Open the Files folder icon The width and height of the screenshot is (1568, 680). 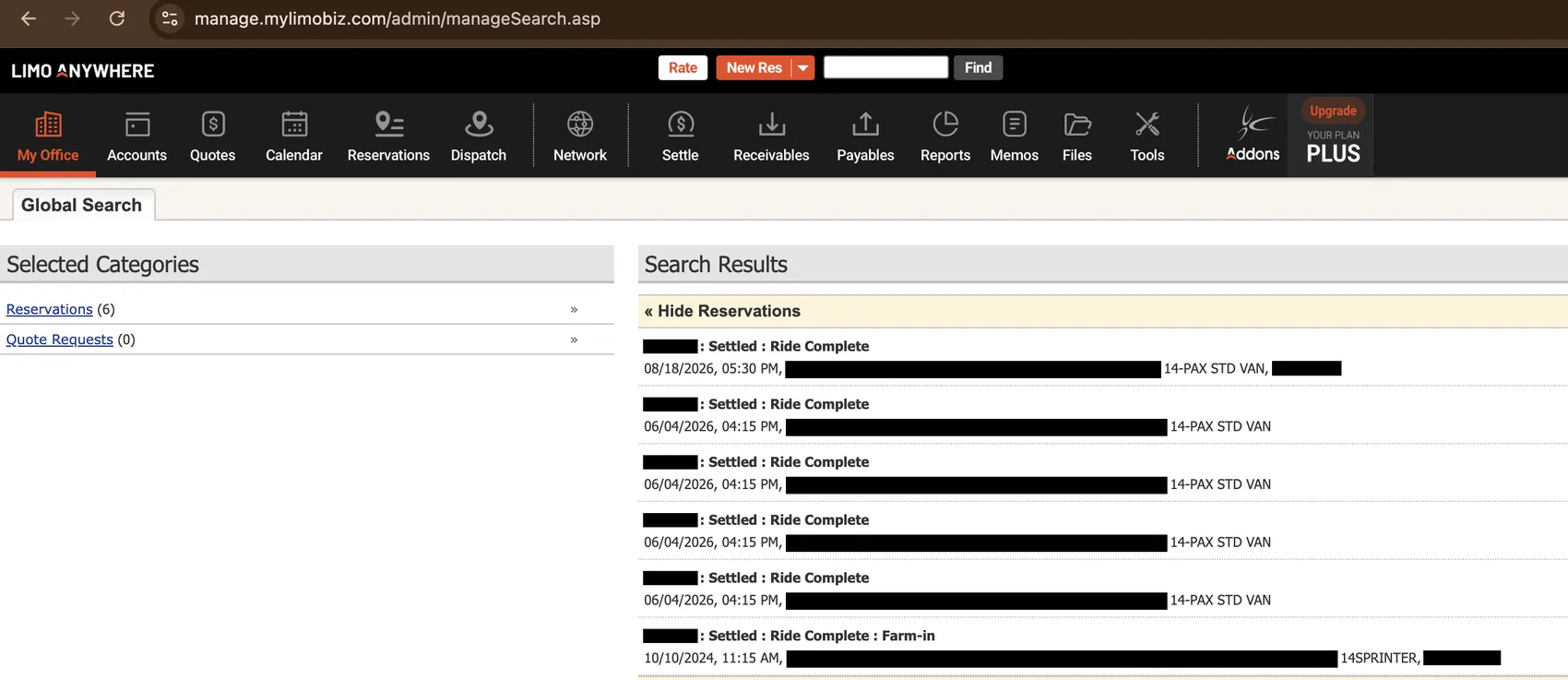(x=1077, y=125)
